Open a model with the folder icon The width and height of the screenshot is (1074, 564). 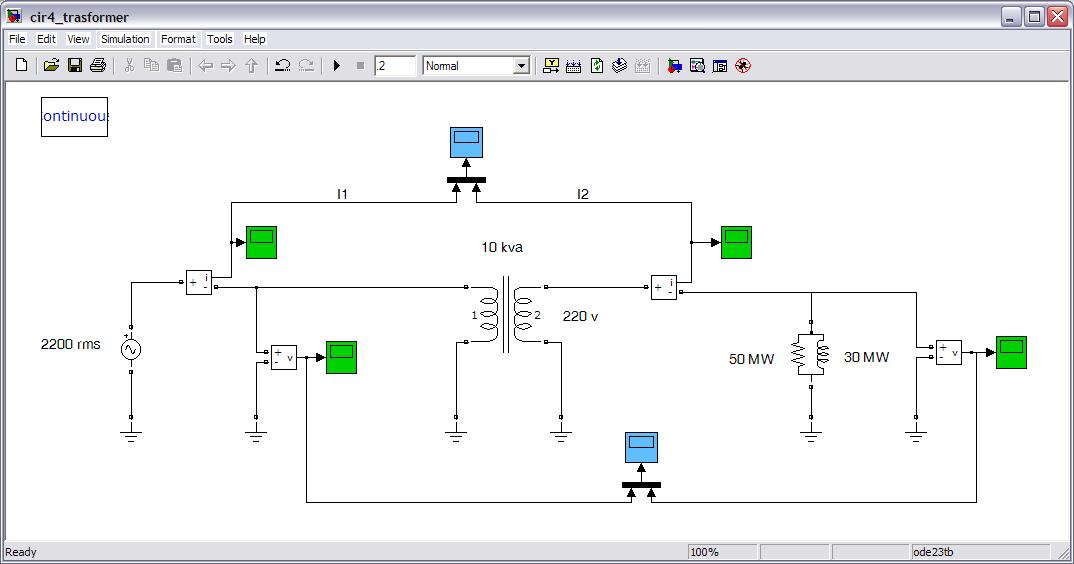51,66
